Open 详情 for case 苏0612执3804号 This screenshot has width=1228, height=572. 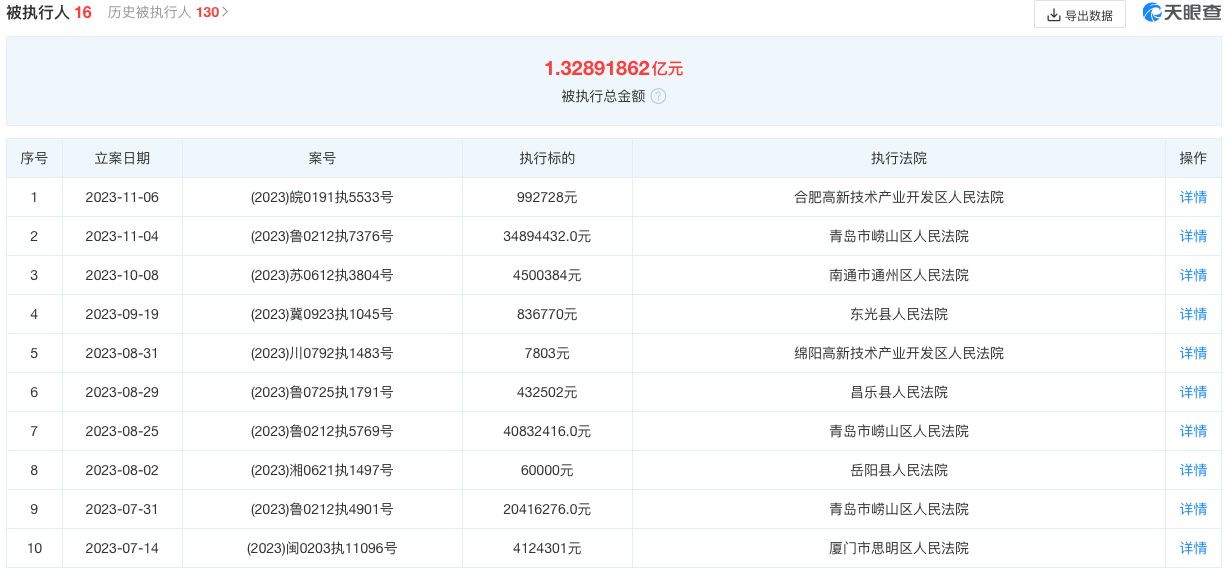click(x=1193, y=276)
